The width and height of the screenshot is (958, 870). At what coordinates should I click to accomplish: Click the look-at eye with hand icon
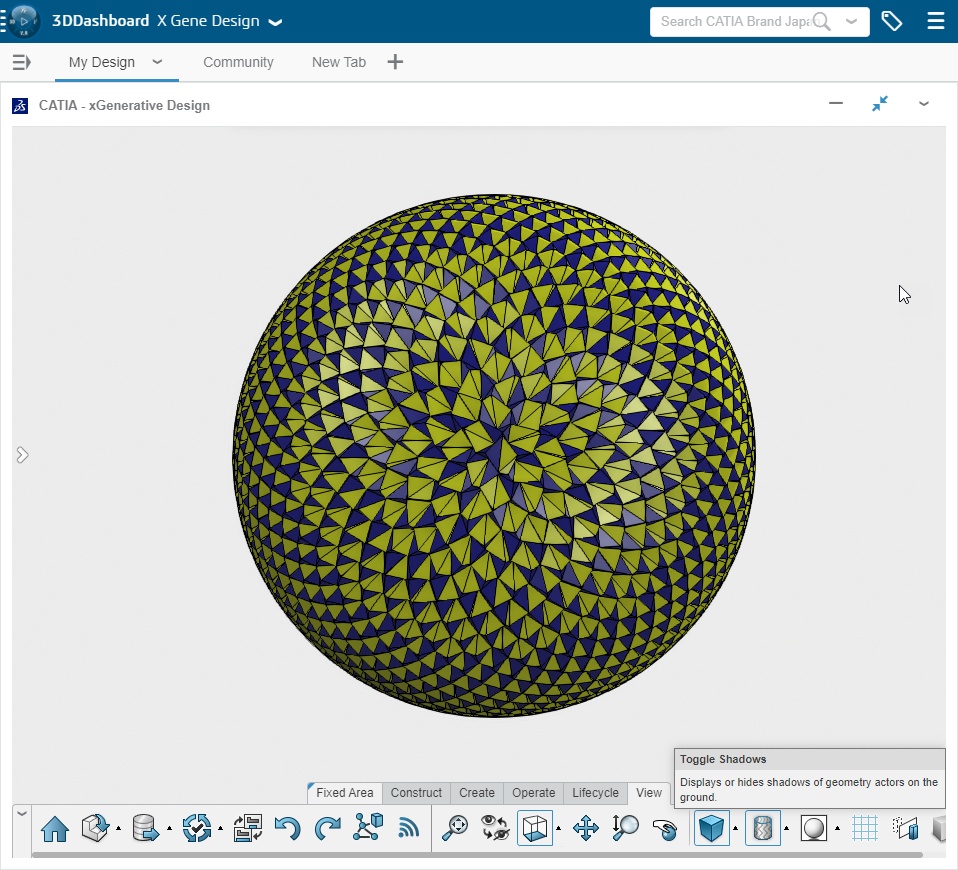coord(665,829)
